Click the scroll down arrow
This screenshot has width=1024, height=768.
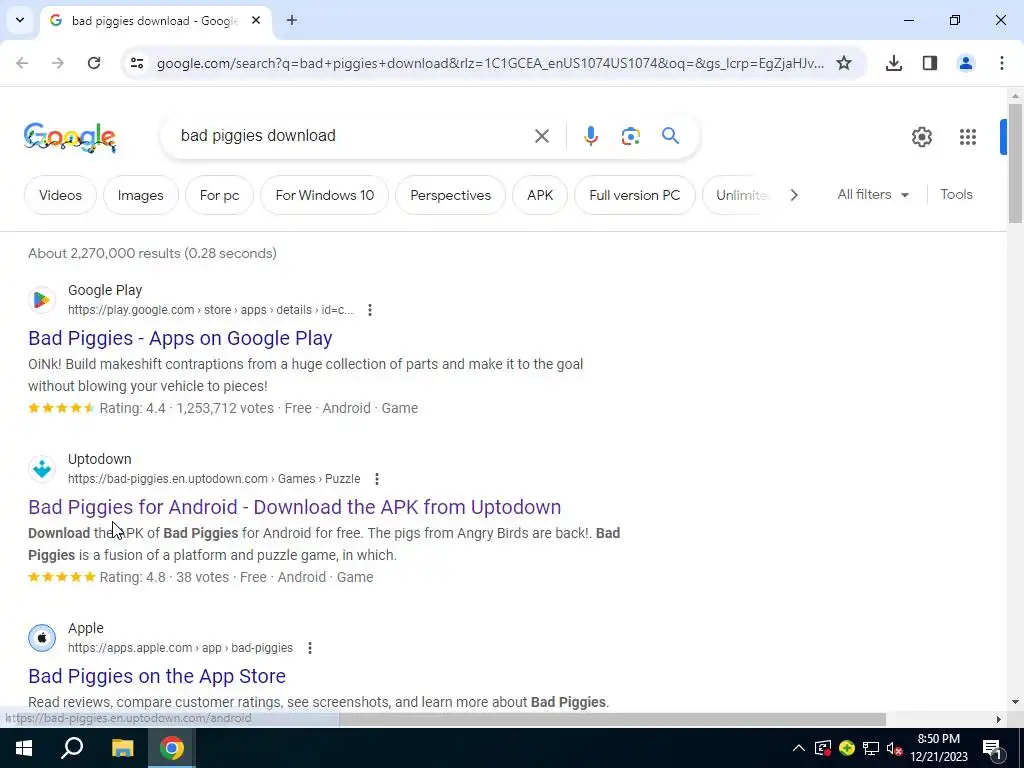[x=1015, y=702]
